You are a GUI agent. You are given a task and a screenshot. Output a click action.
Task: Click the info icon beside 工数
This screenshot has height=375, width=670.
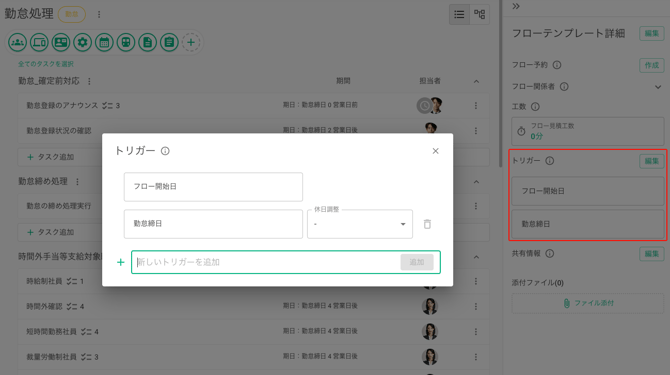(535, 107)
